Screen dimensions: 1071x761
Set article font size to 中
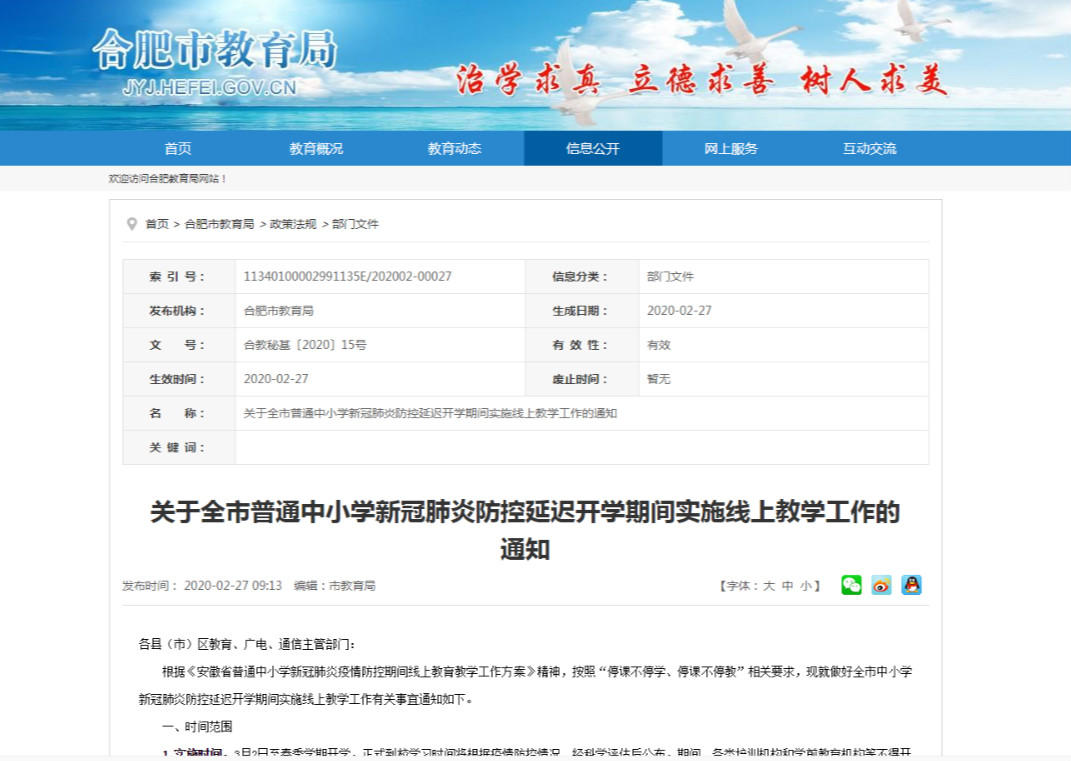(x=787, y=586)
